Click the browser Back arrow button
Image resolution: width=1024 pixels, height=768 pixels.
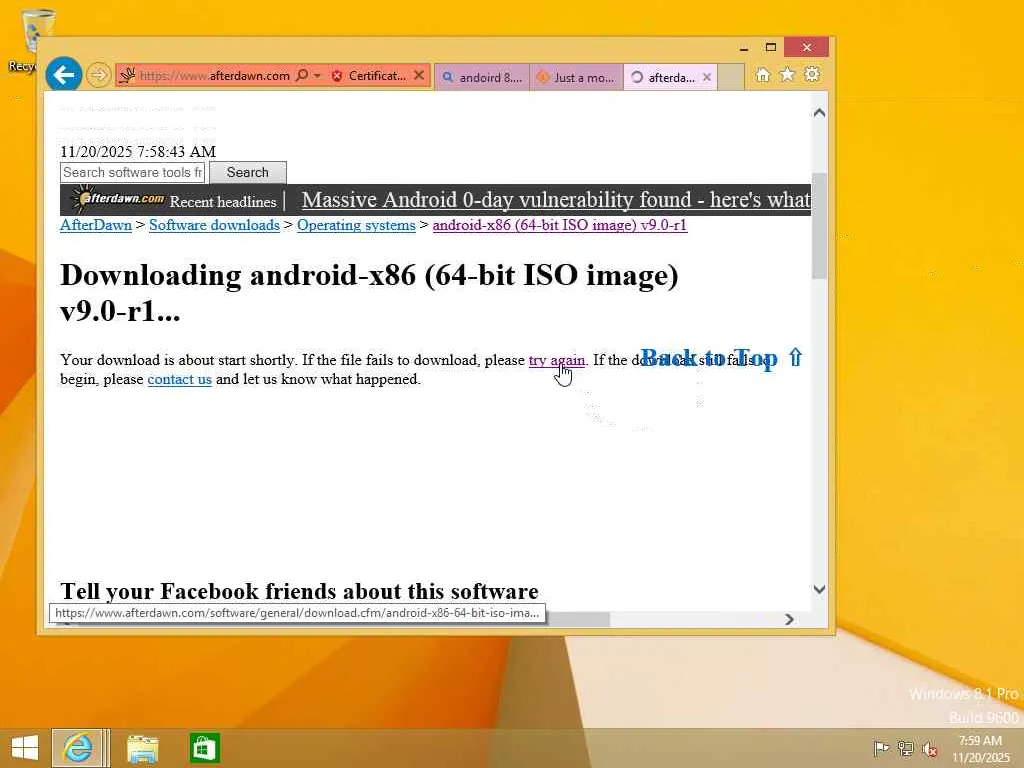[x=63, y=75]
